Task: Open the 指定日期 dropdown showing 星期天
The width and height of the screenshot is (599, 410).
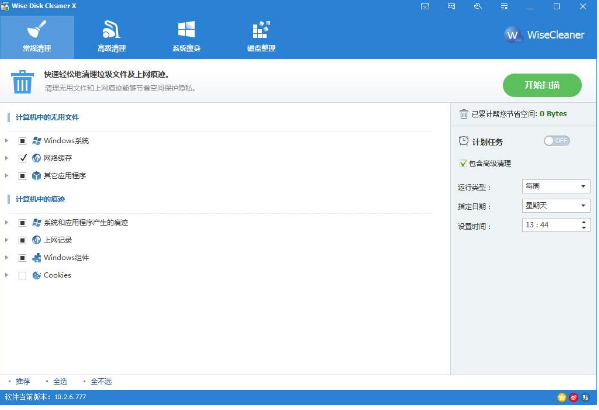Action: [556, 206]
